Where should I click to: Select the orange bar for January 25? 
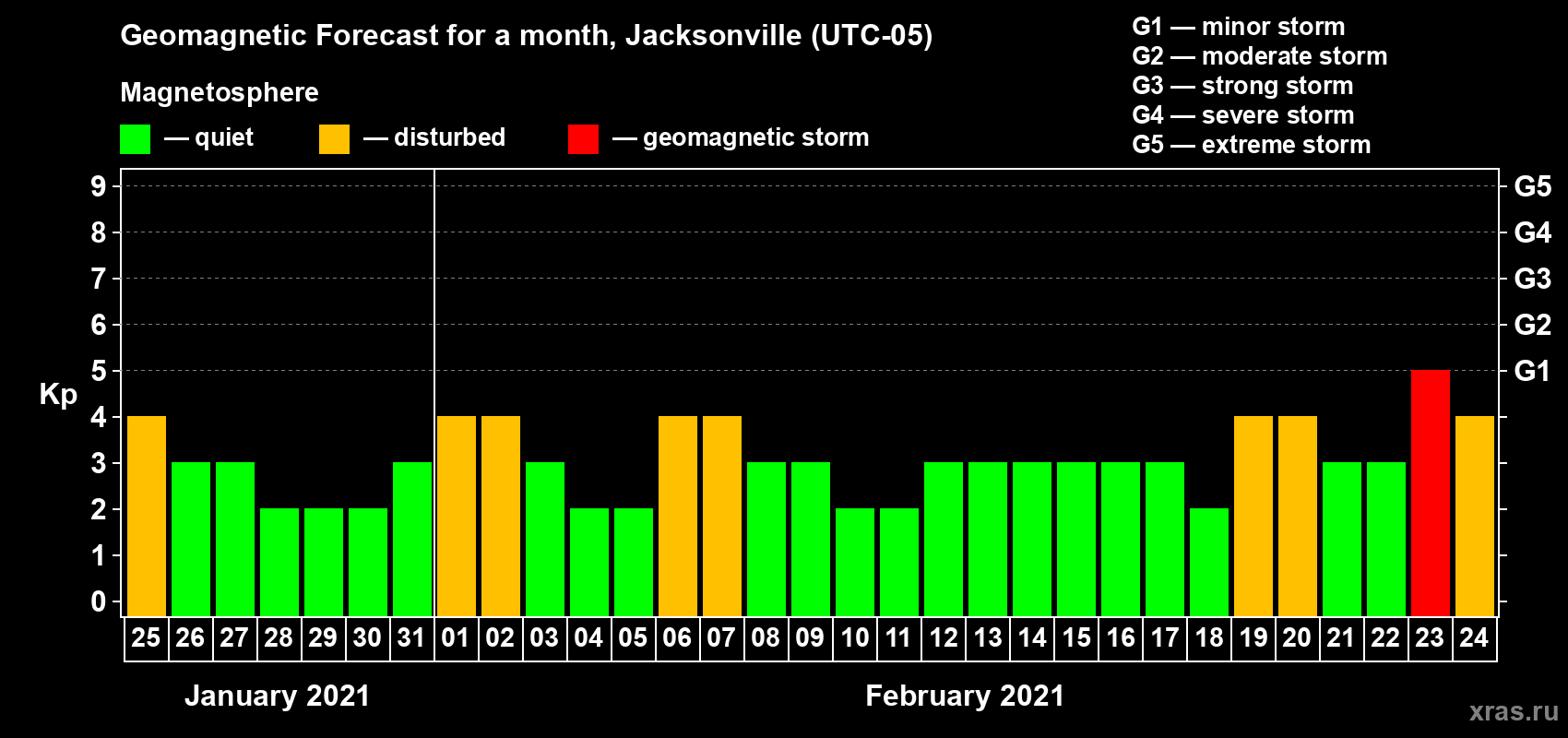point(147,516)
